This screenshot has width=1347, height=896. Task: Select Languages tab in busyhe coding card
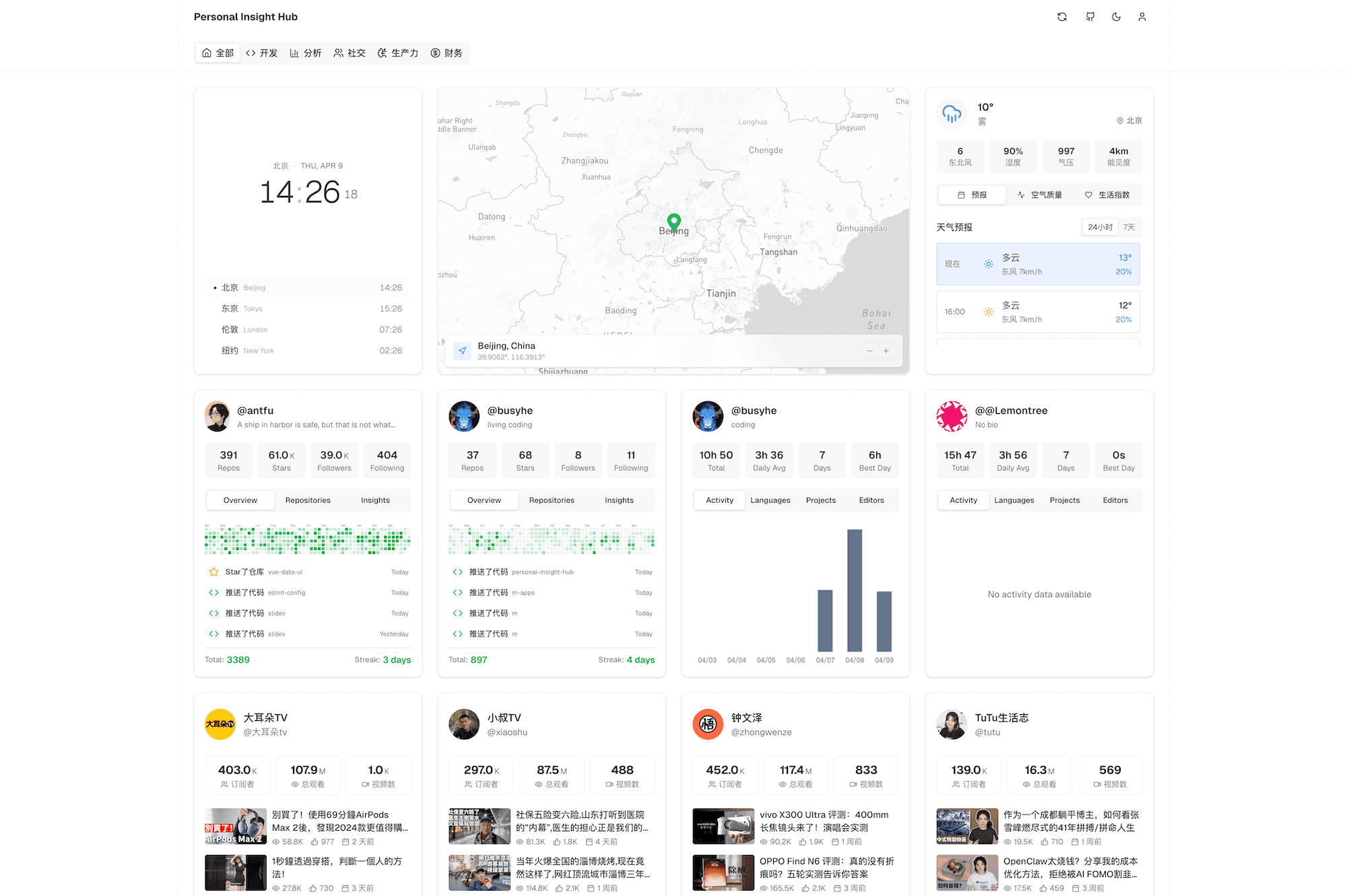770,500
